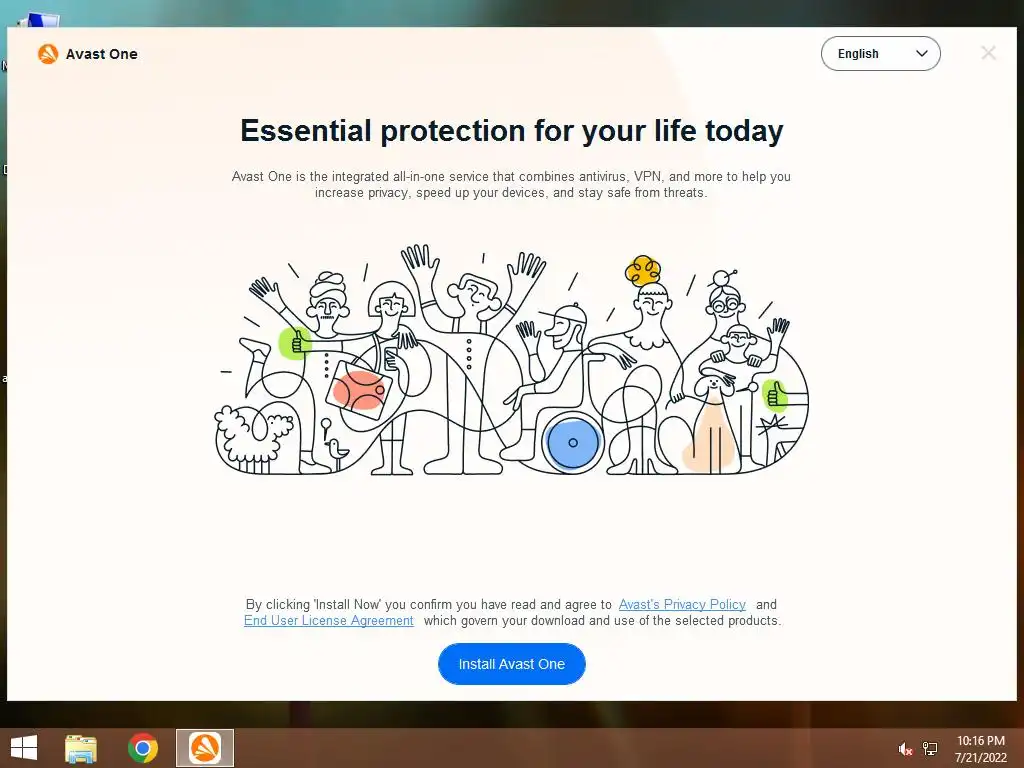Click the blue wheelchair wheel in the illustration

[573, 443]
